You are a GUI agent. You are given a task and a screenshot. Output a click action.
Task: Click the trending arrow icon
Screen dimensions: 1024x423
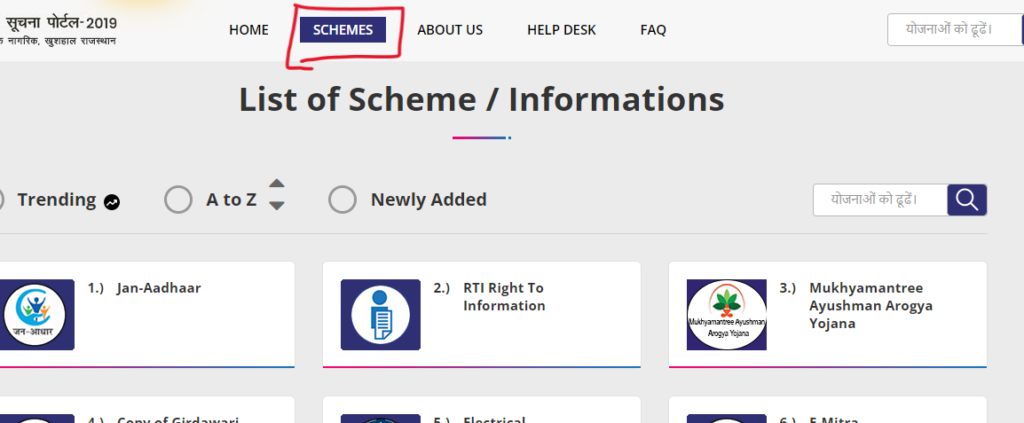(x=112, y=201)
